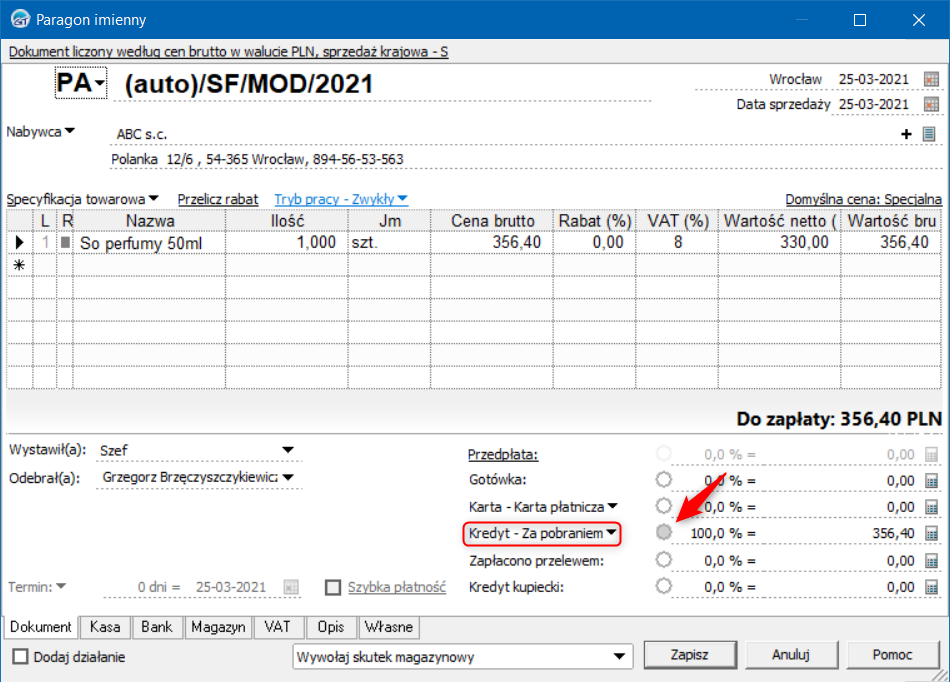
Task: Click Nazwa column header
Action: pos(150,220)
